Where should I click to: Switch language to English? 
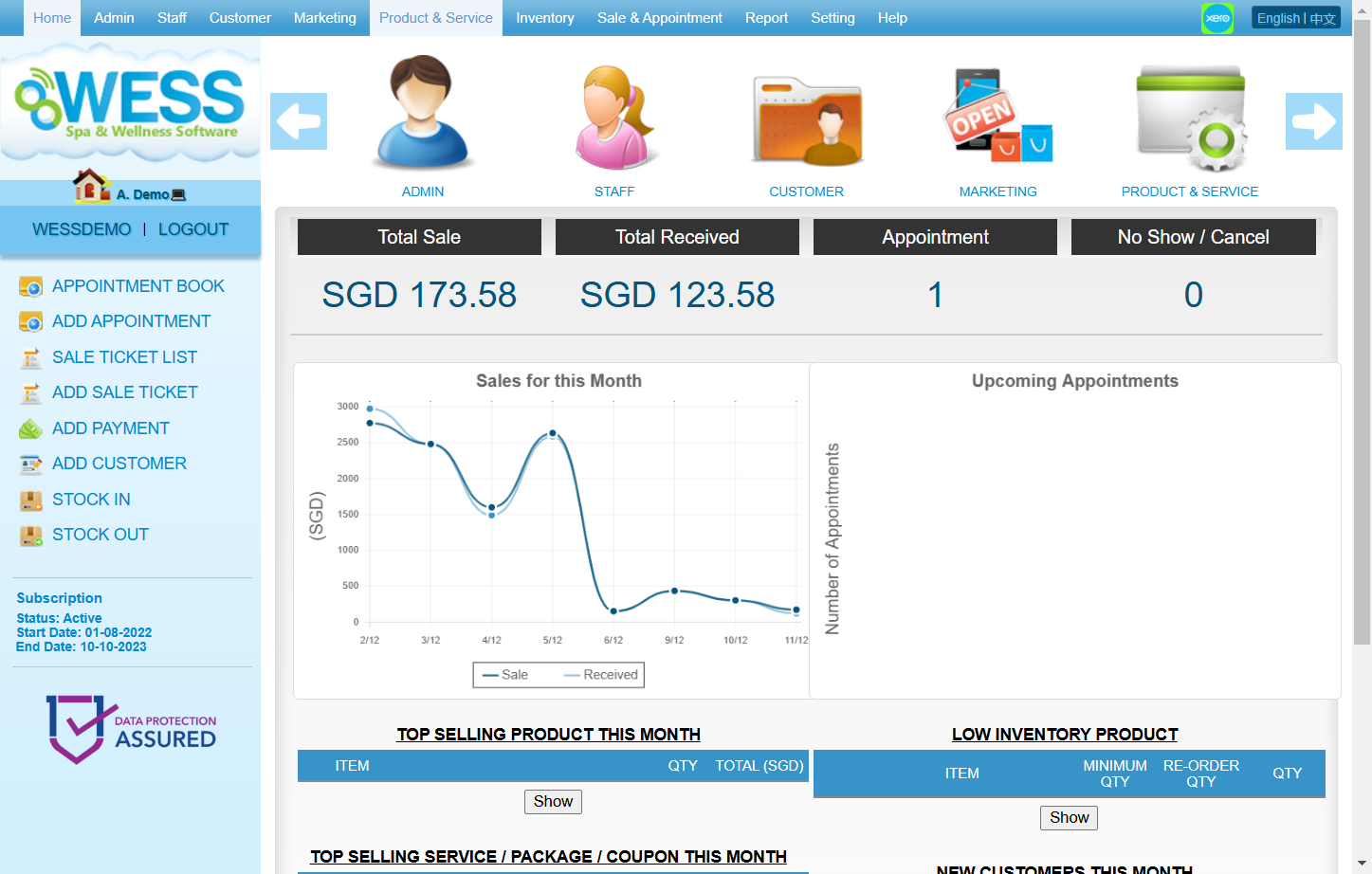(x=1278, y=18)
